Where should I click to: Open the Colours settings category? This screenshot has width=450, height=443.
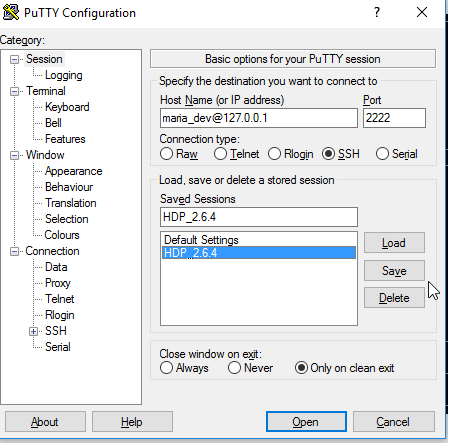coord(62,235)
